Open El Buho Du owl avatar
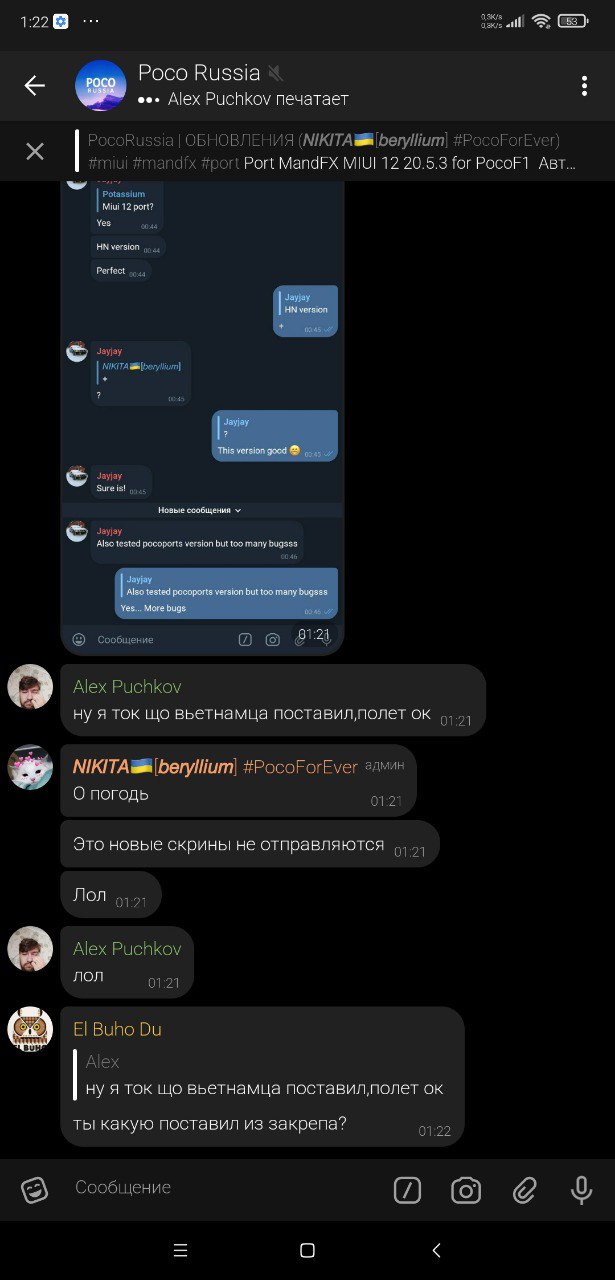Image resolution: width=615 pixels, height=1280 pixels. [30, 1029]
